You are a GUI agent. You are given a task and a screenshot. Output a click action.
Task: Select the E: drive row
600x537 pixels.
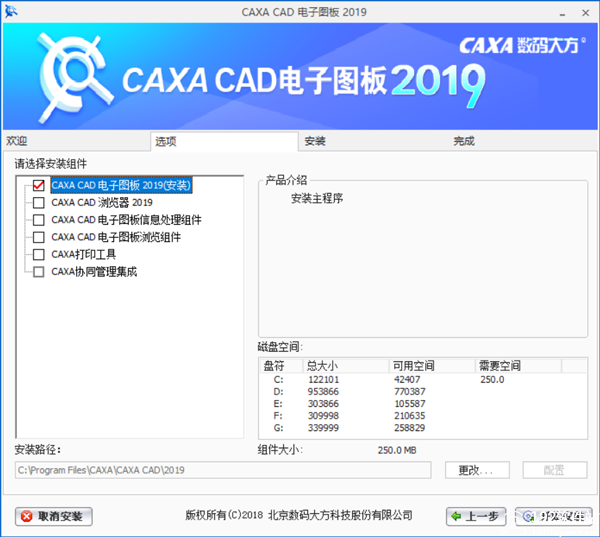(x=423, y=404)
